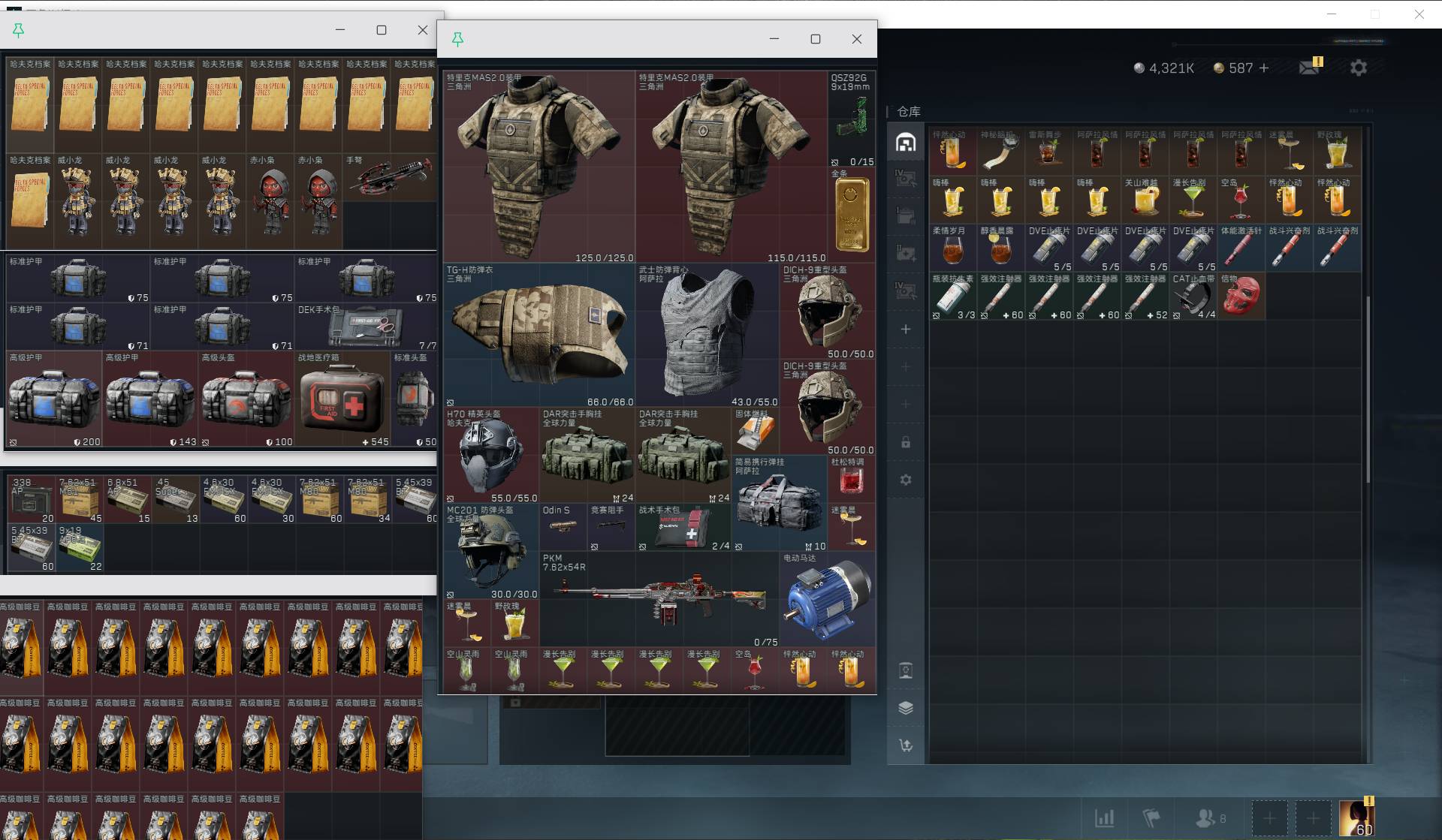This screenshot has width=1442, height=840.
Task: Open the mail envelope notification icon
Action: (x=1310, y=68)
